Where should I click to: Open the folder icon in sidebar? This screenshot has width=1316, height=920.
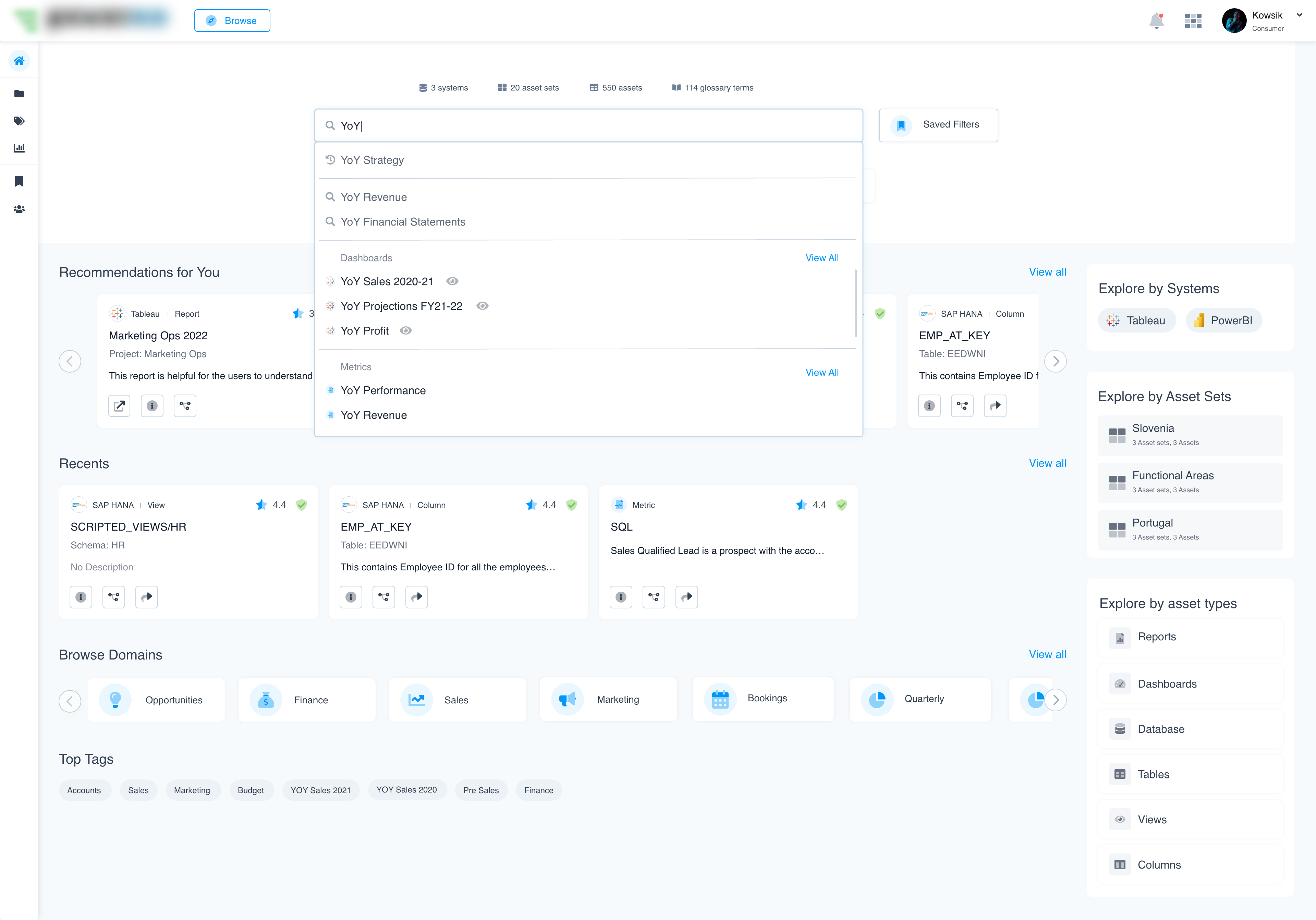click(19, 94)
